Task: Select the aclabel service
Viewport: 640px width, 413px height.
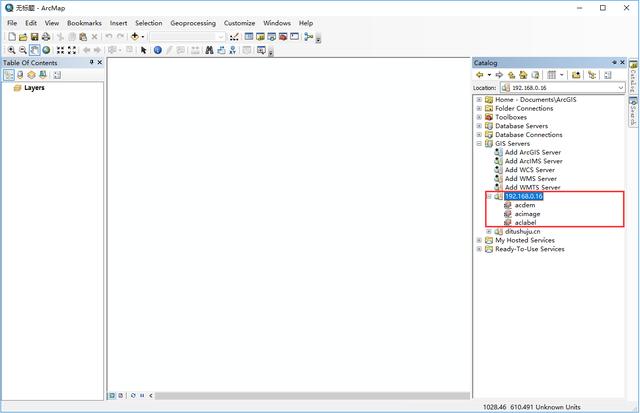Action: pyautogui.click(x=525, y=223)
